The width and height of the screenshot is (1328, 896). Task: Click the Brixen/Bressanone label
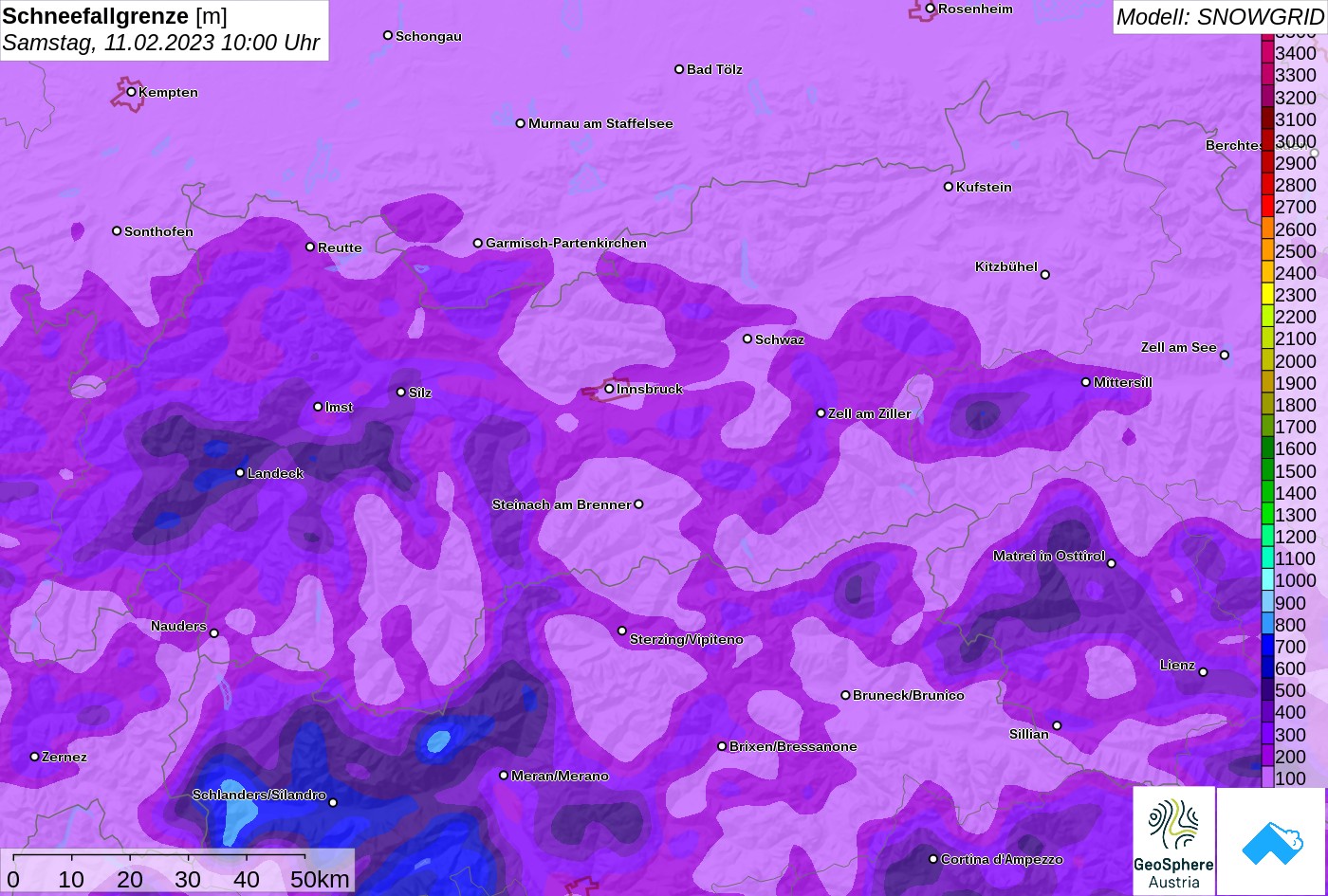793,746
